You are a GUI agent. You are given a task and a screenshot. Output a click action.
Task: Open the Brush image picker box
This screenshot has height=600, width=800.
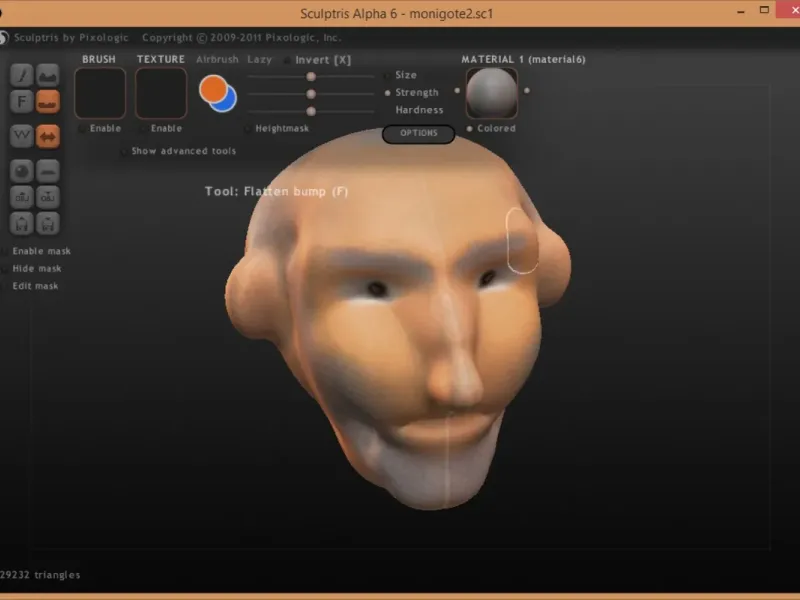click(x=100, y=93)
